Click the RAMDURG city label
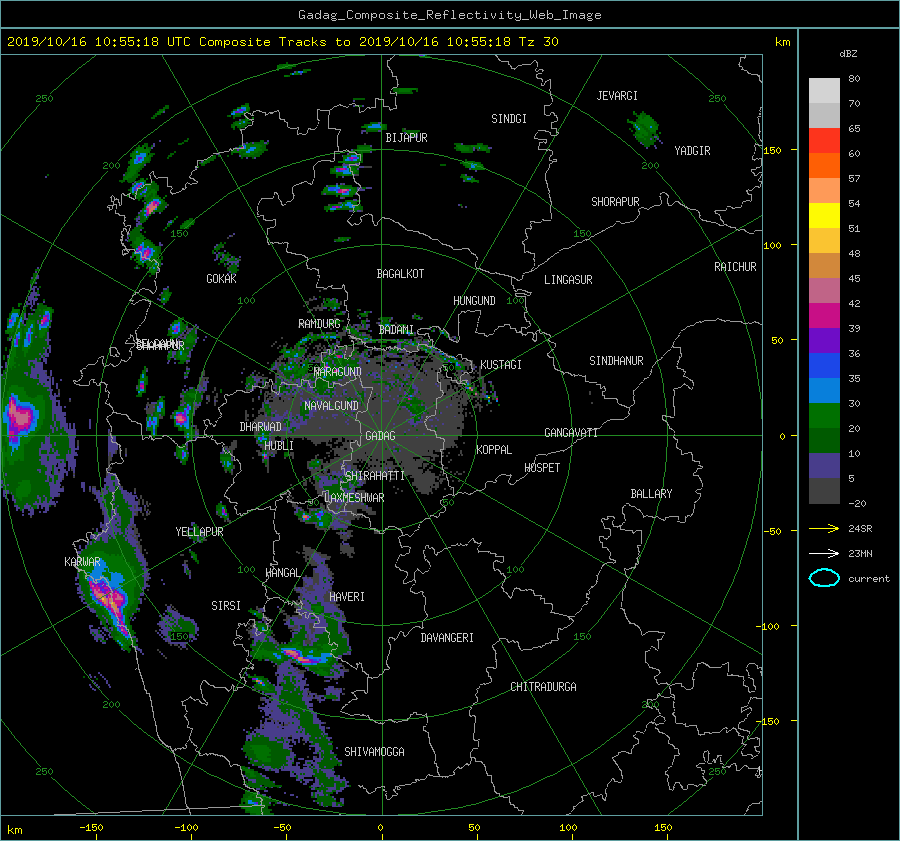Image resolution: width=900 pixels, height=841 pixels. click(x=319, y=324)
